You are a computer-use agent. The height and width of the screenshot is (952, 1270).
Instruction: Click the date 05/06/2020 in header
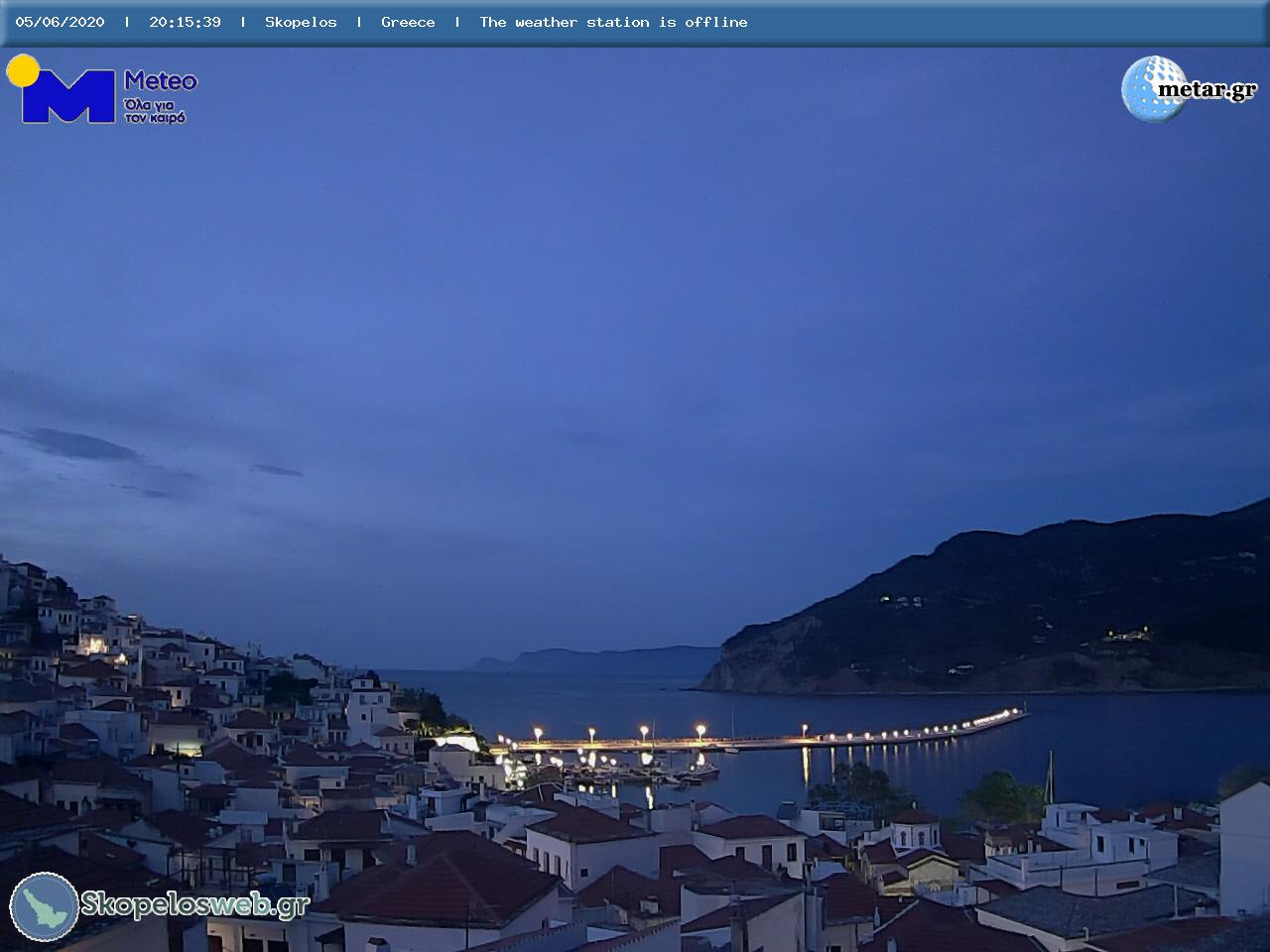pos(60,22)
